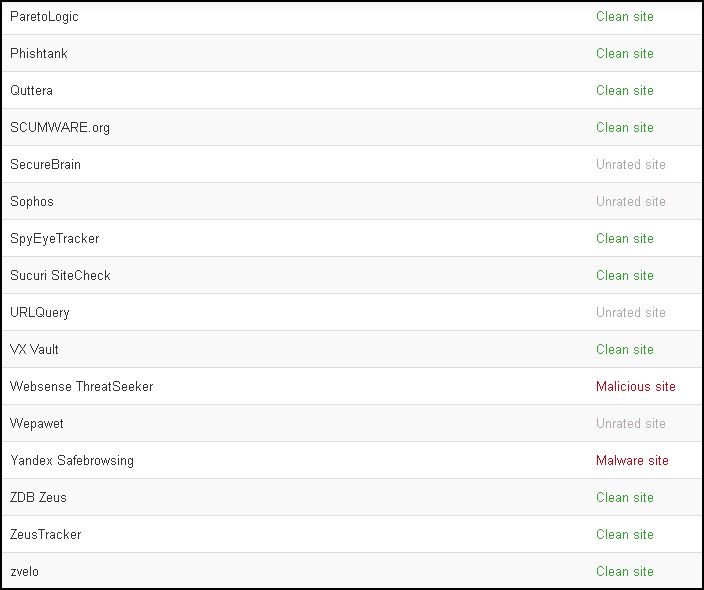The width and height of the screenshot is (704, 590).
Task: Select the Sophos scanner name
Action: pyautogui.click(x=32, y=202)
